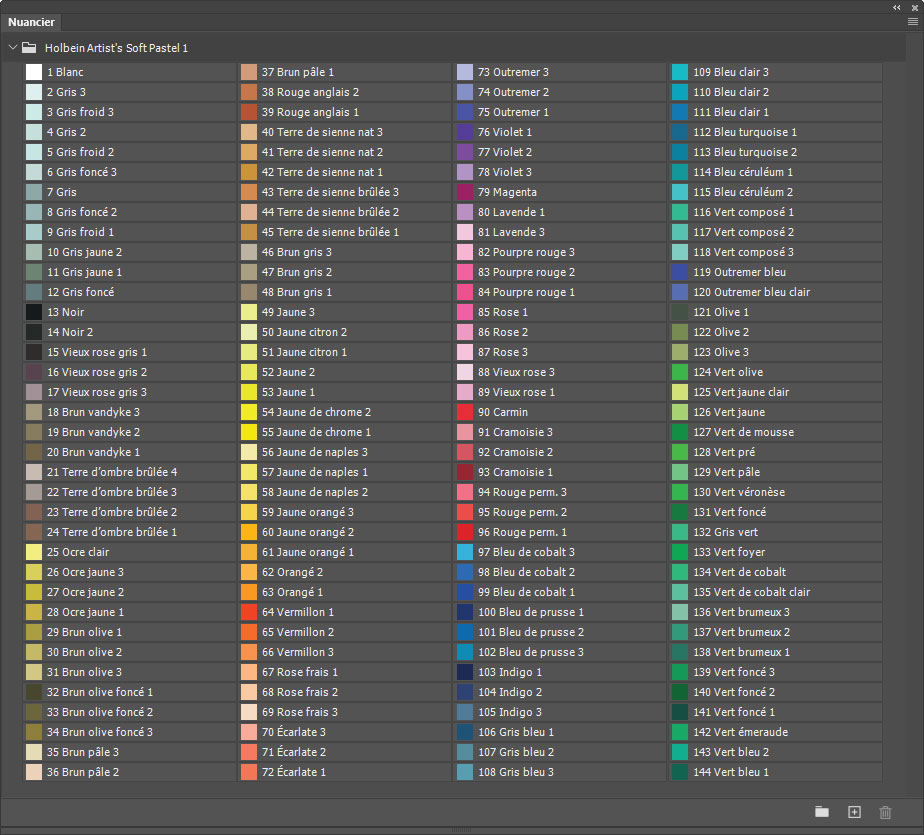The height and width of the screenshot is (835, 924).
Task: Choose the 55 Jaune de chrome 1 swatch
Action: (250, 432)
